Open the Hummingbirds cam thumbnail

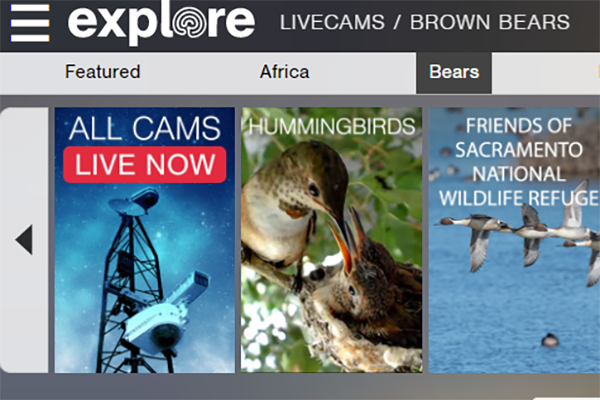pos(331,240)
